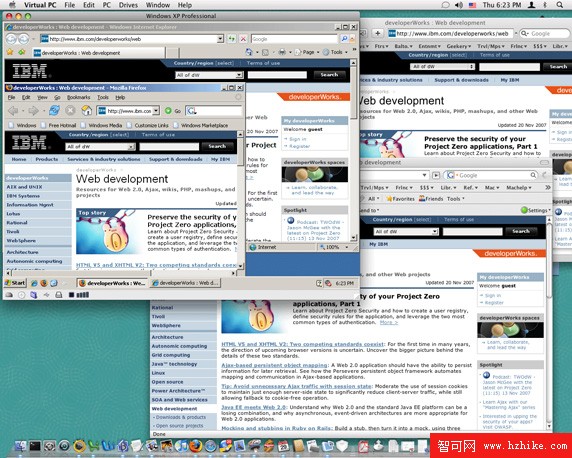Click Firefox developerWorks taskbar button

coord(112,283)
